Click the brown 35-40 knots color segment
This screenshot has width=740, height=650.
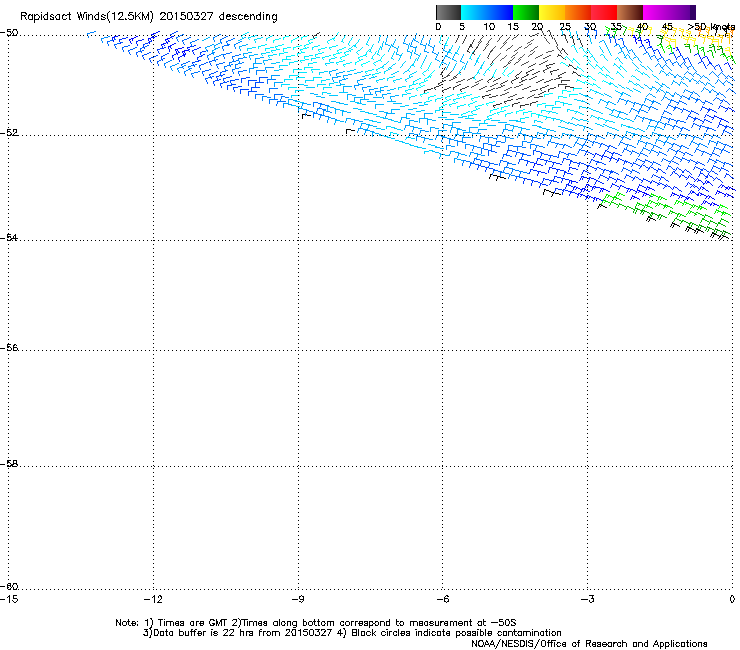click(630, 12)
